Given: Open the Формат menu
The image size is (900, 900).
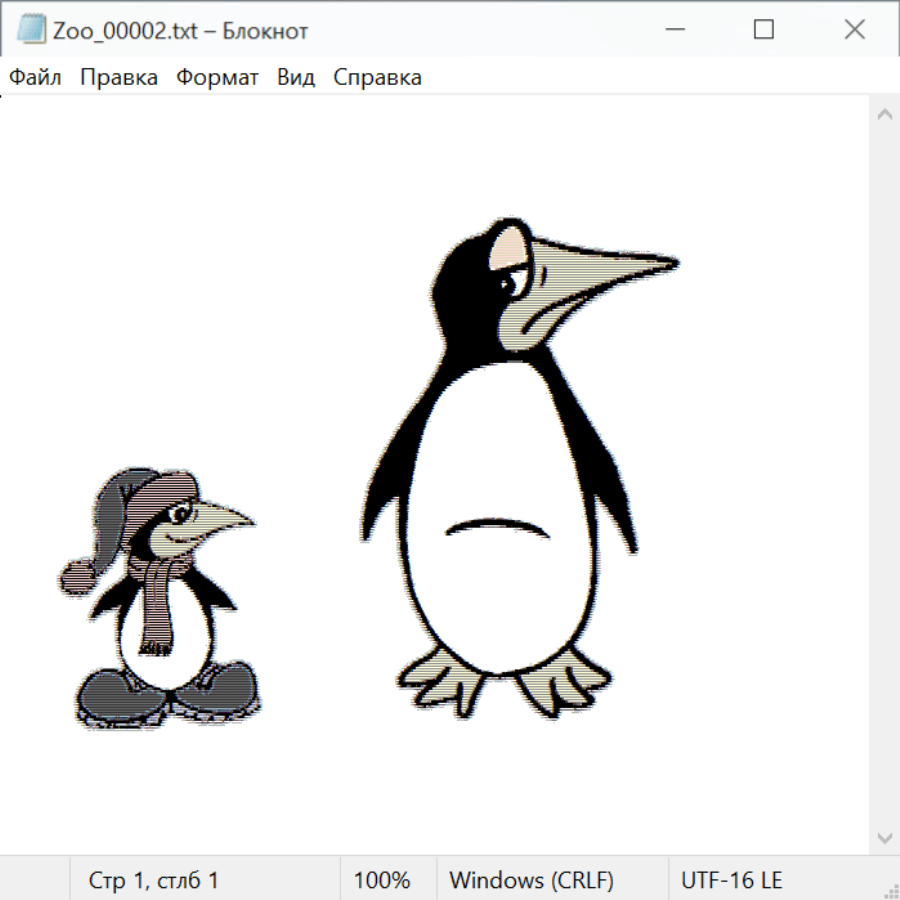Looking at the screenshot, I should point(217,78).
